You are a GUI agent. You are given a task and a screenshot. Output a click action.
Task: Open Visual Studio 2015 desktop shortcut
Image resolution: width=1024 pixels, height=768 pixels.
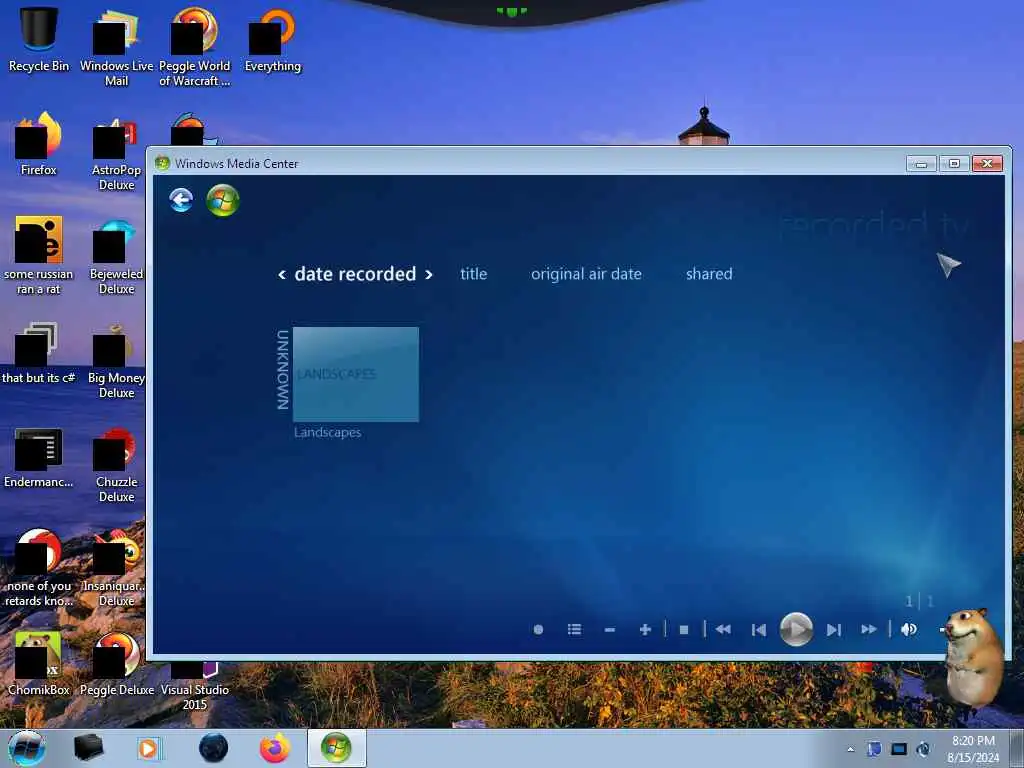[195, 686]
